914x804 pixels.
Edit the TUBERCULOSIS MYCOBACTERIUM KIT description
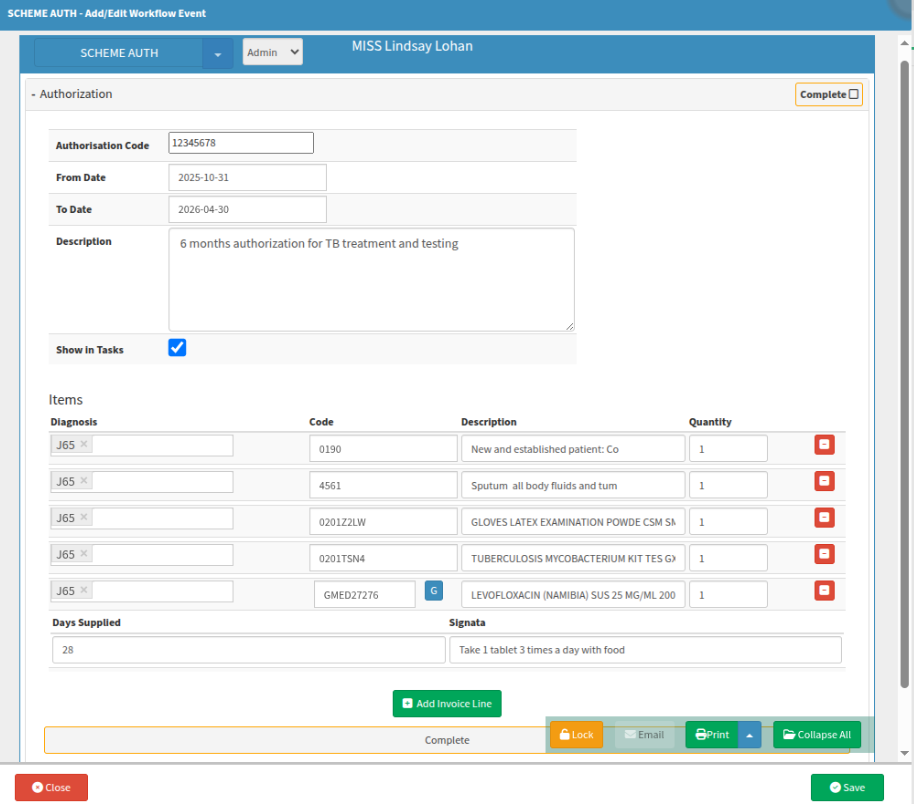point(573,558)
